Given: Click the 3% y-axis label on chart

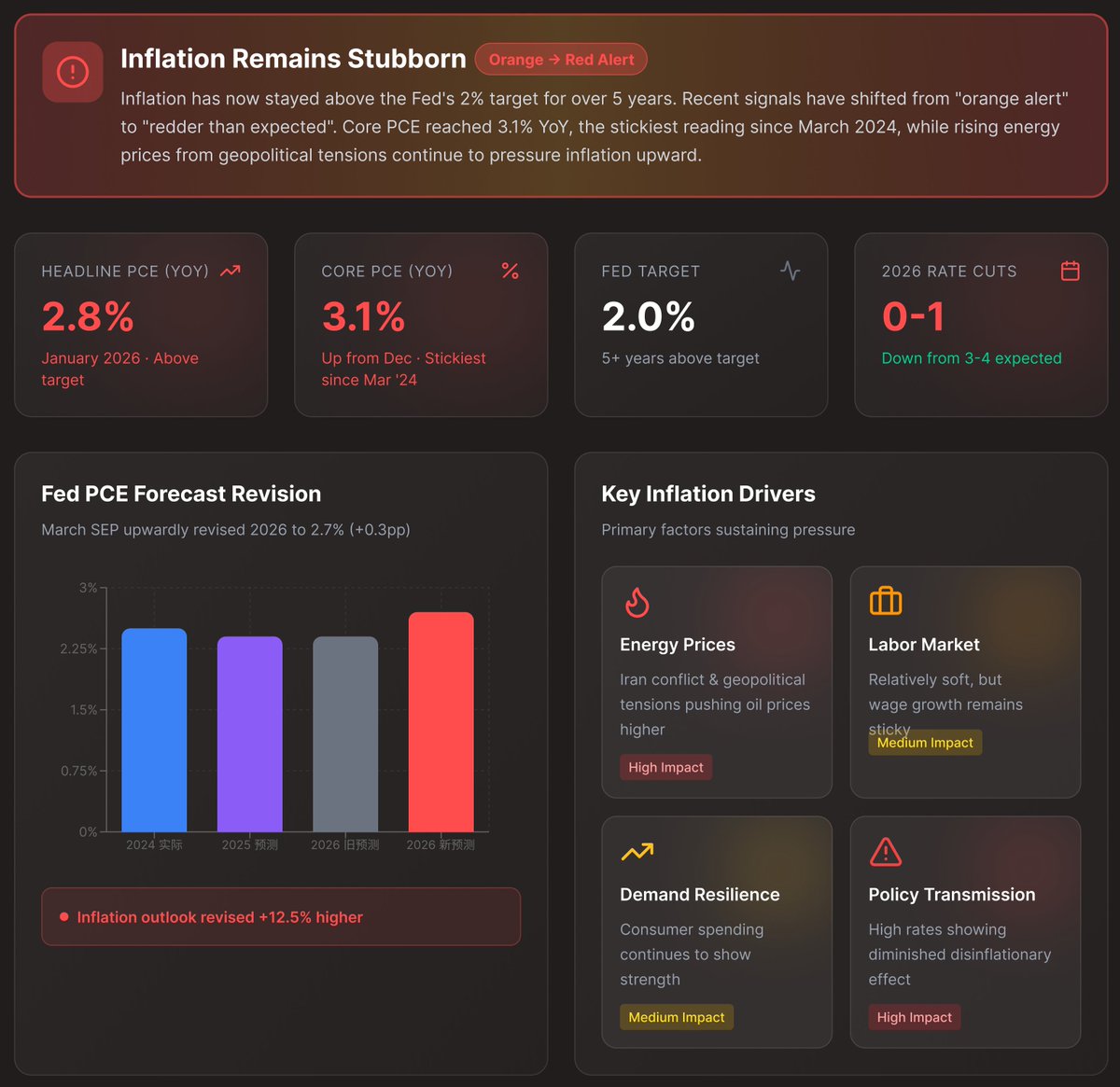Looking at the screenshot, I should 88,588.
